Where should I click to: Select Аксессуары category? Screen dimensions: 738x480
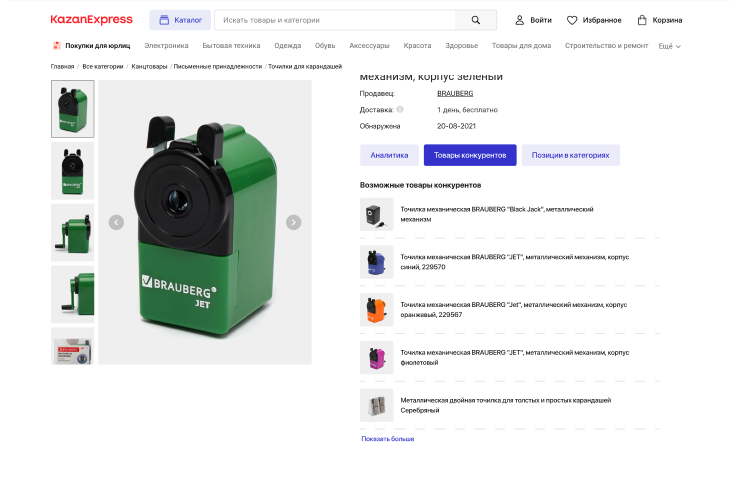point(369,46)
